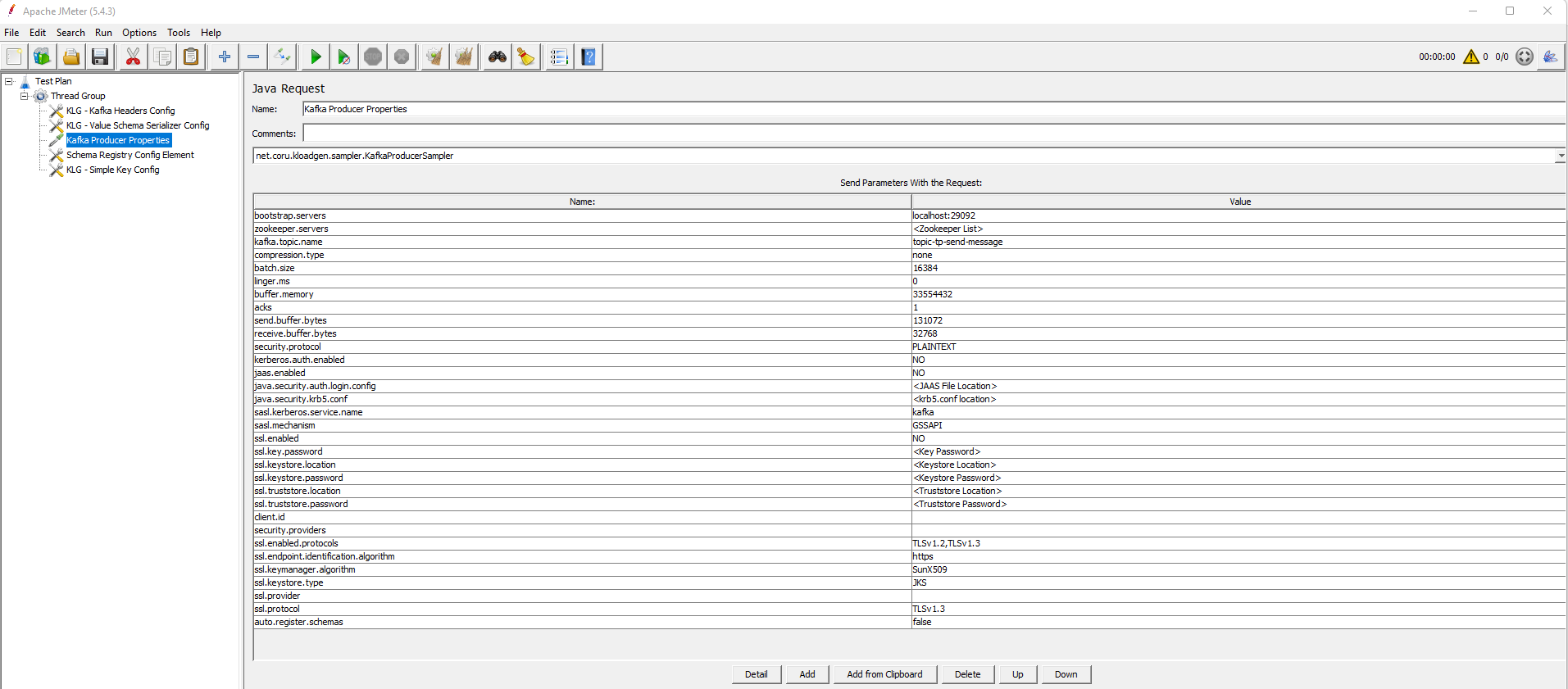
Task: Open the Help menu
Action: 211,33
